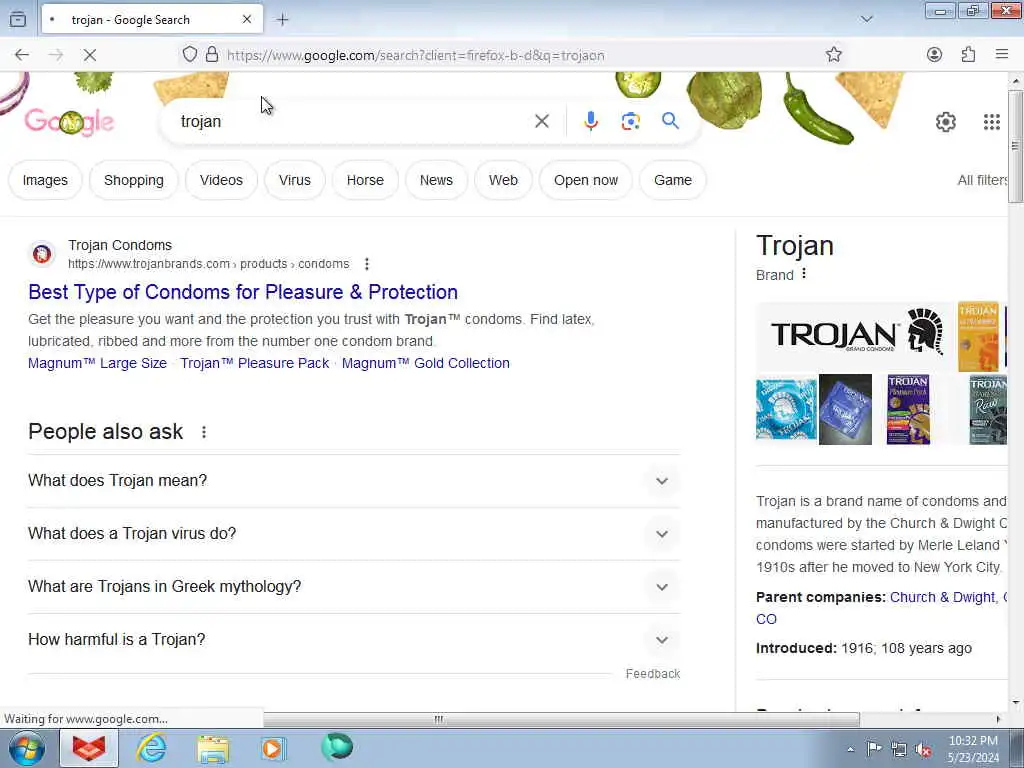
Task: Open a new tab with plus button
Action: [x=282, y=20]
